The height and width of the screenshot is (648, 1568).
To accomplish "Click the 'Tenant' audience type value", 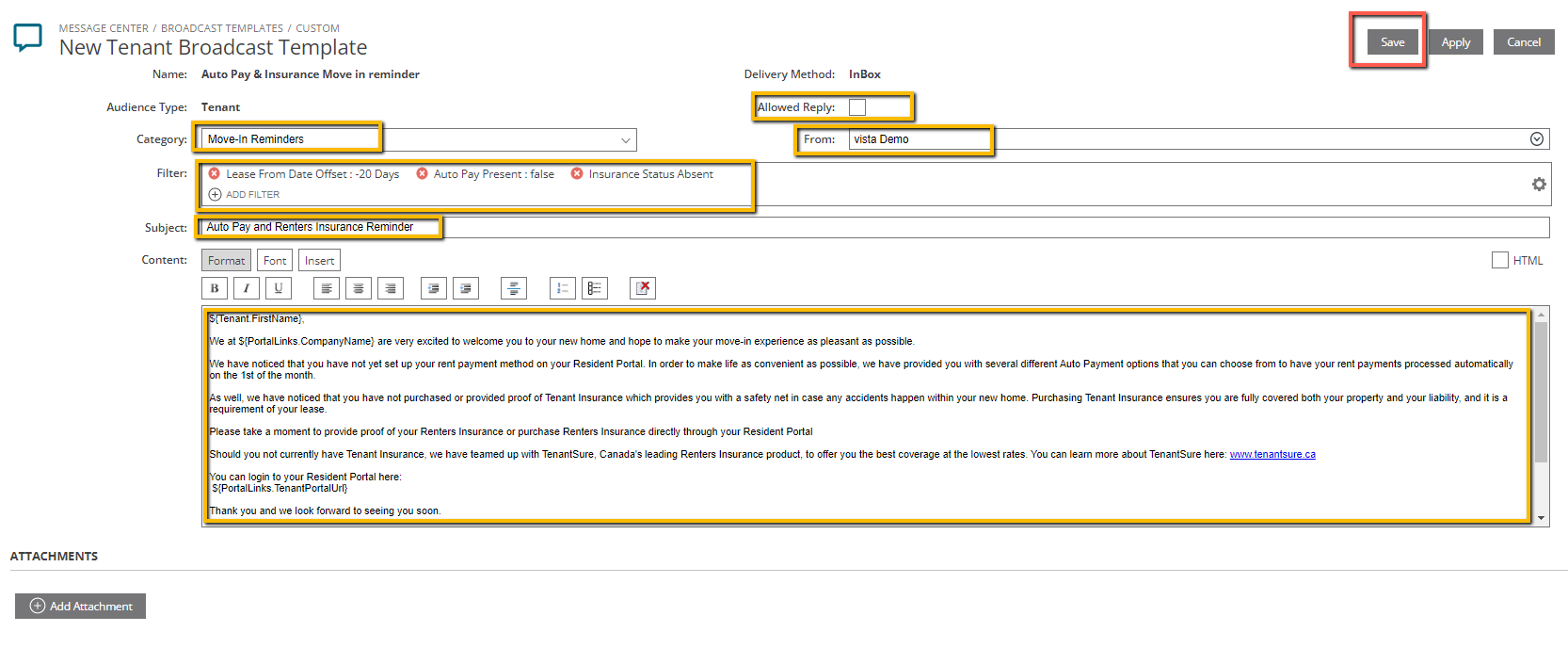I will pyautogui.click(x=220, y=107).
